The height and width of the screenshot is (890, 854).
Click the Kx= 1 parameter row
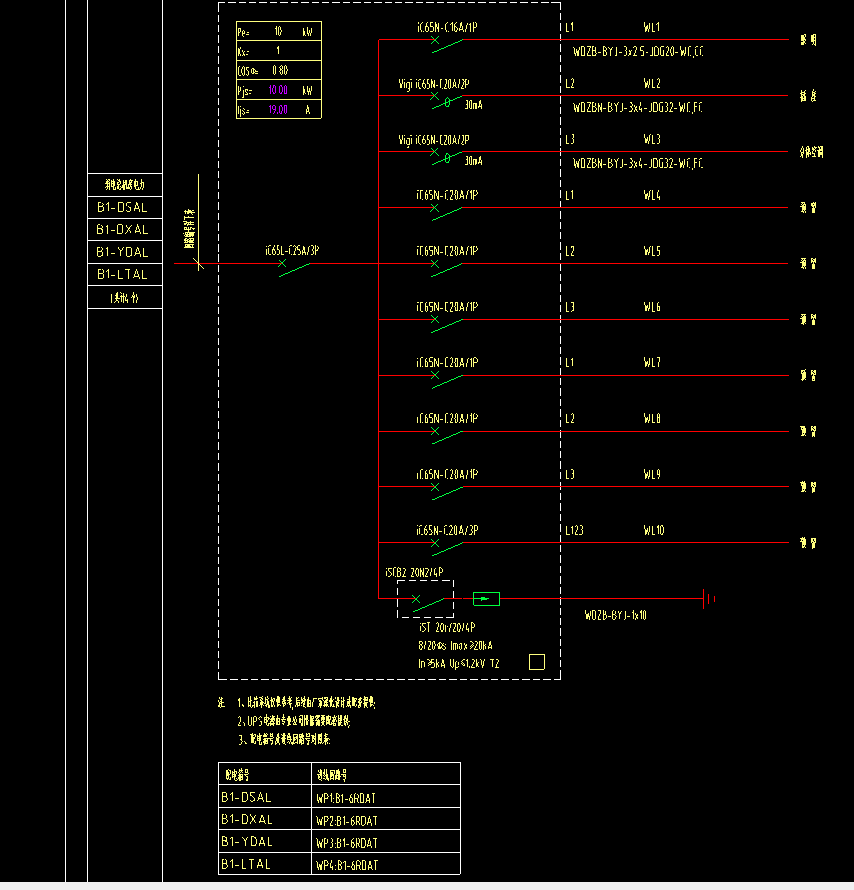[279, 51]
